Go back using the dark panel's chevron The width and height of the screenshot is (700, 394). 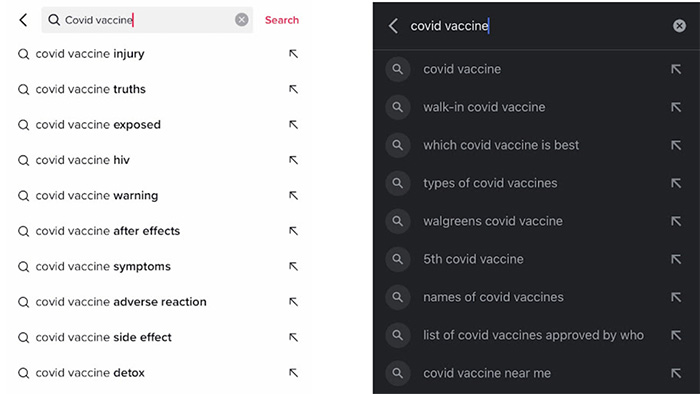click(x=393, y=26)
